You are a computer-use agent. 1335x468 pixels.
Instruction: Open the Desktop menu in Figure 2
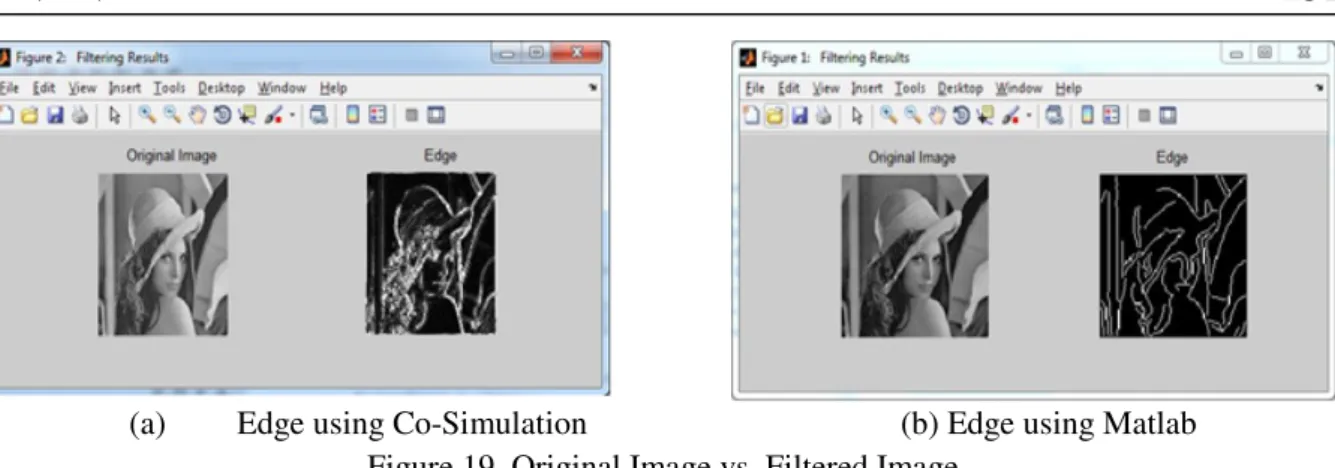tap(221, 88)
